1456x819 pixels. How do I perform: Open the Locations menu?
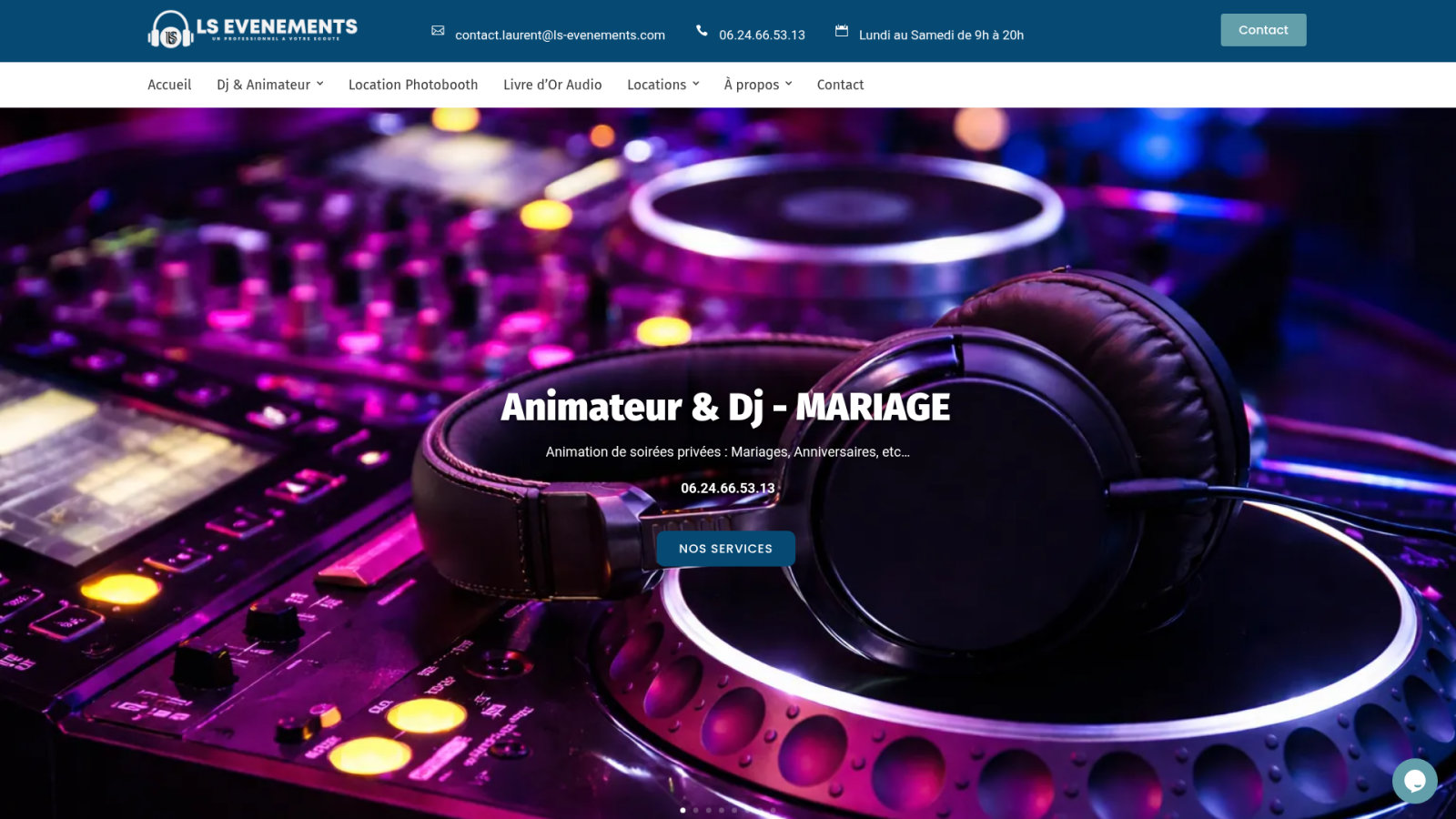tap(656, 85)
